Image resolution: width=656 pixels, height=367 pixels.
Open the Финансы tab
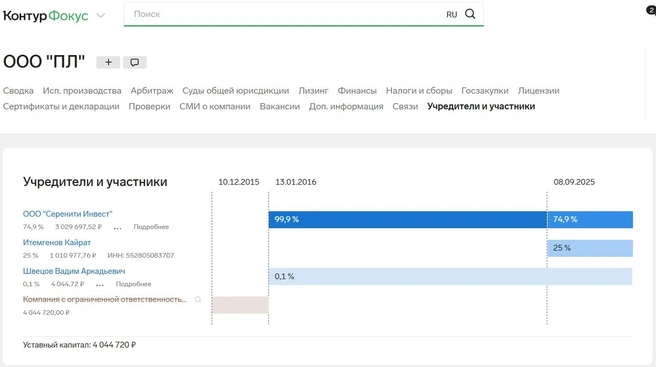point(357,90)
